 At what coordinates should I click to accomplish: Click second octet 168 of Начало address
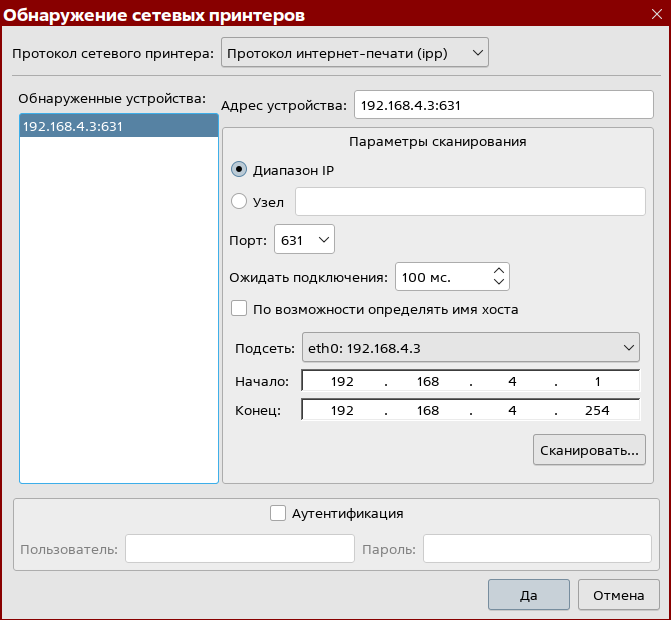428,381
